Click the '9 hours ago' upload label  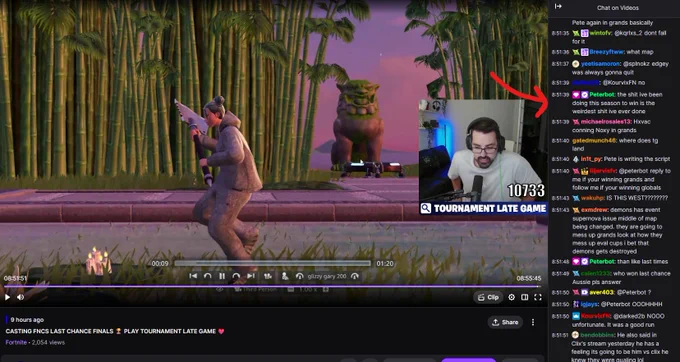pyautogui.click(x=27, y=320)
